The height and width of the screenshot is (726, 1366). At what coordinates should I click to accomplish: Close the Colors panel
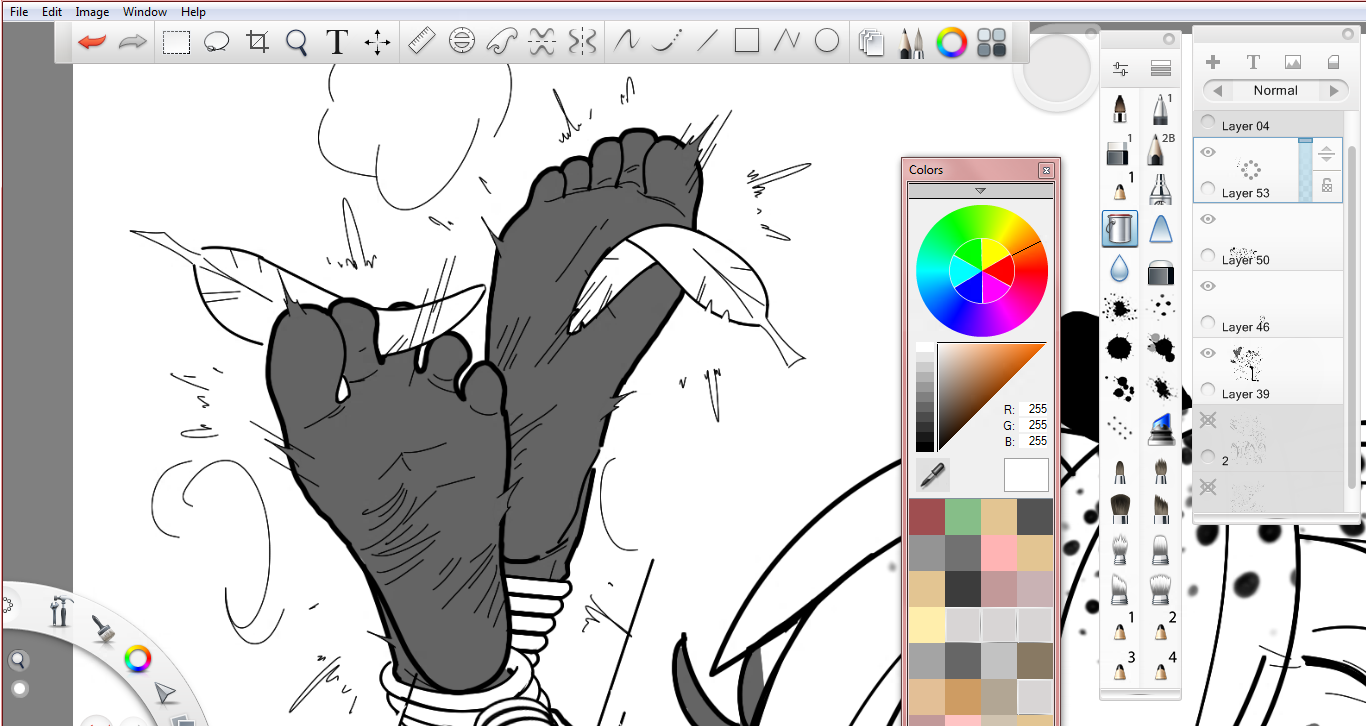click(x=1046, y=170)
